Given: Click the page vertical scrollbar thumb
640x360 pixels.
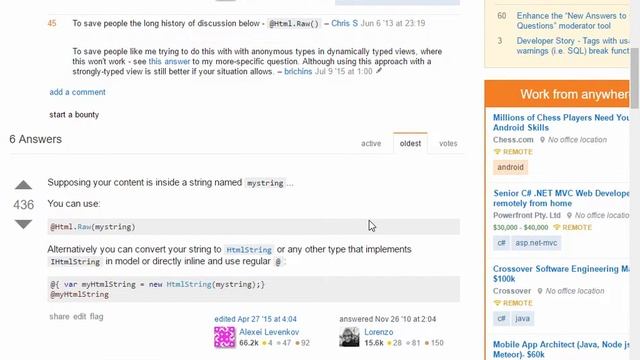Looking at the screenshot, I should click(x=635, y=78).
